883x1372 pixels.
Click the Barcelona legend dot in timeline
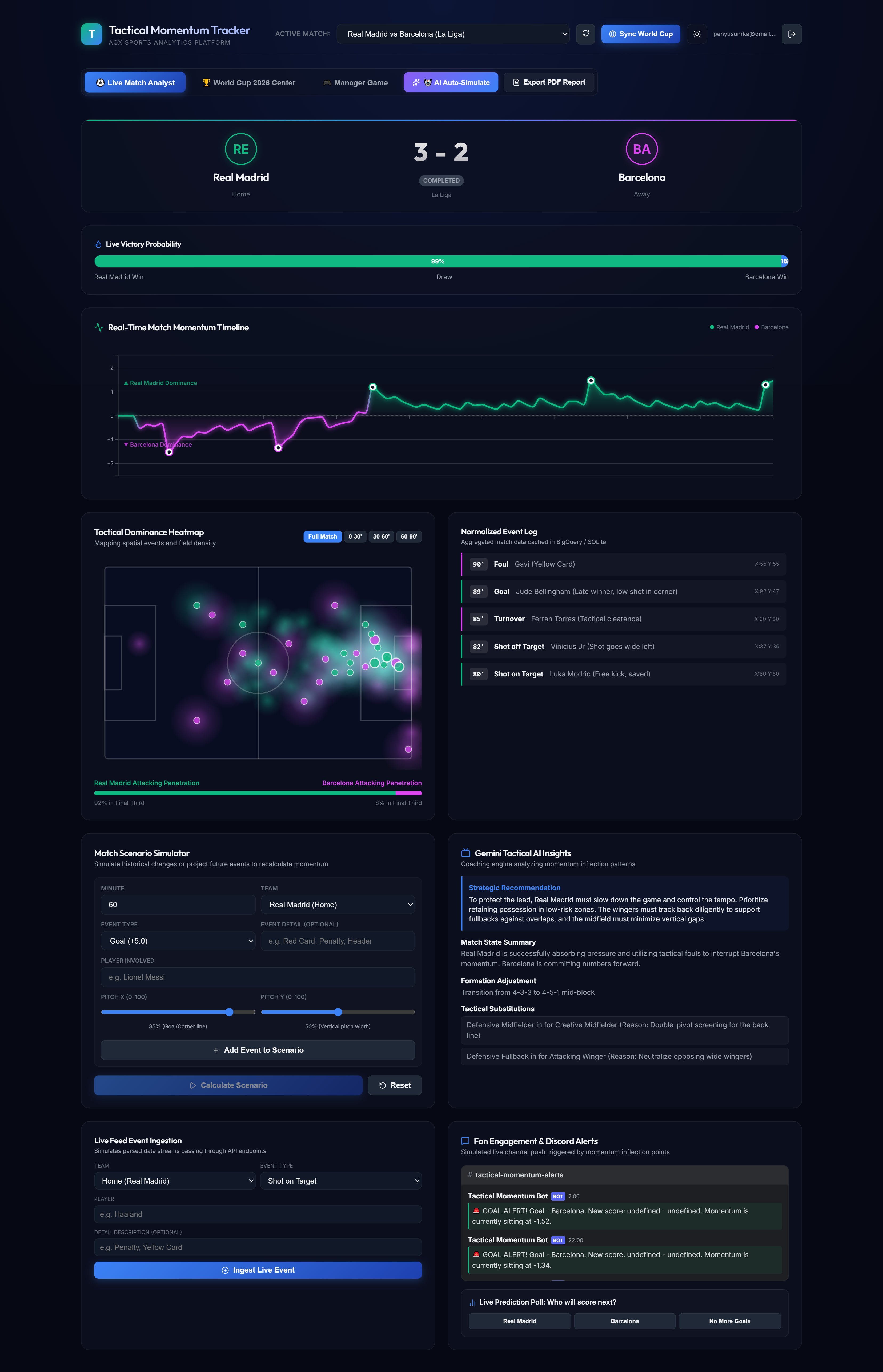(757, 327)
